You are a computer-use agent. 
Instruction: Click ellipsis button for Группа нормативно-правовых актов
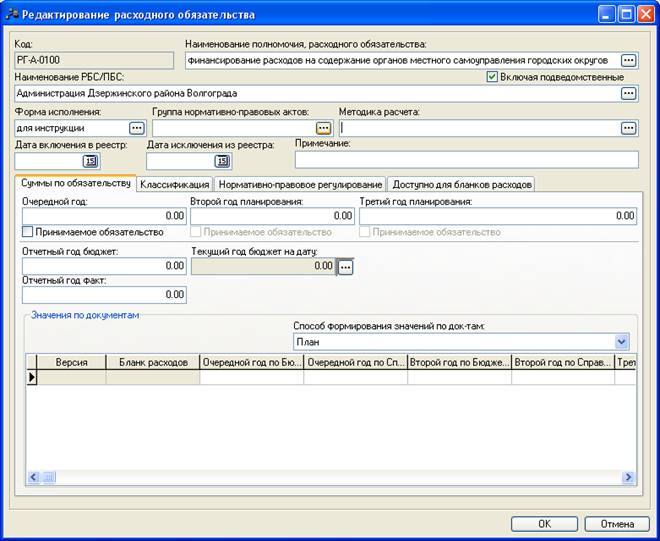(x=323, y=128)
